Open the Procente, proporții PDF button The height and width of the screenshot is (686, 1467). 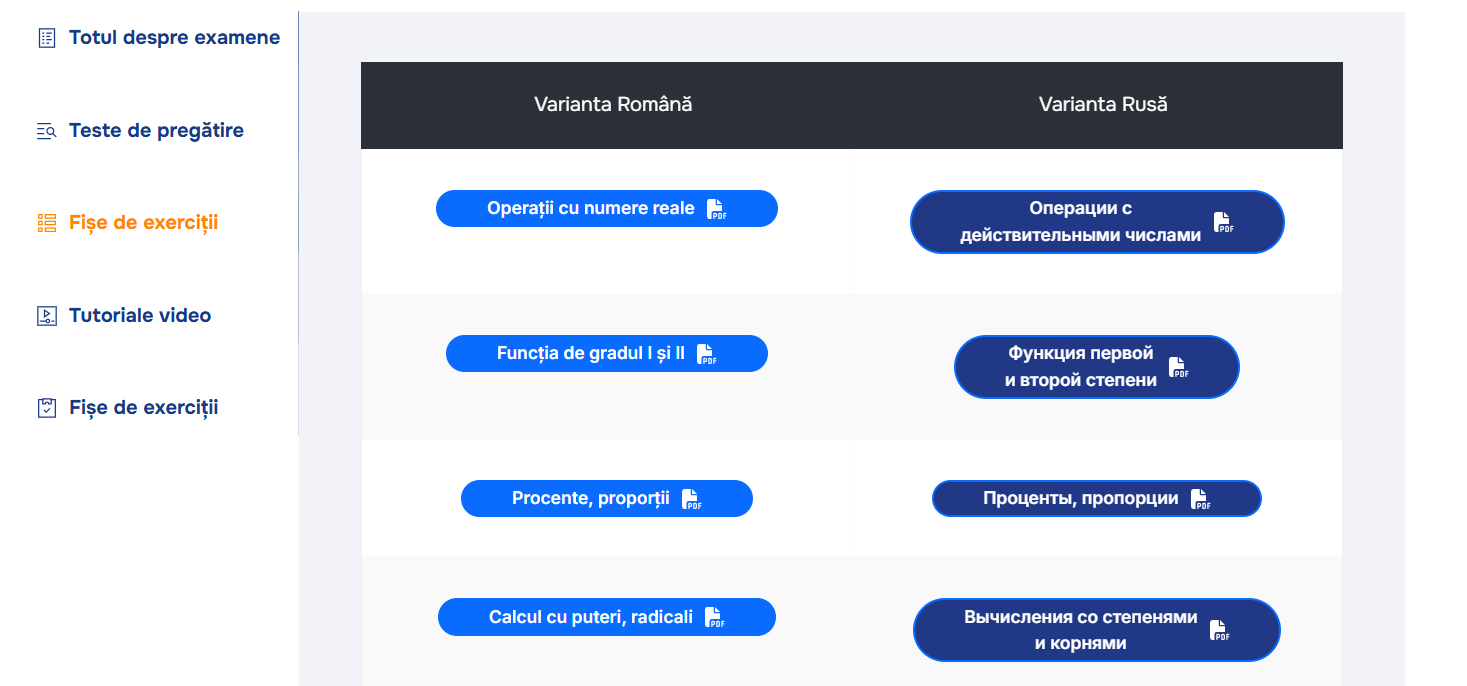point(607,499)
